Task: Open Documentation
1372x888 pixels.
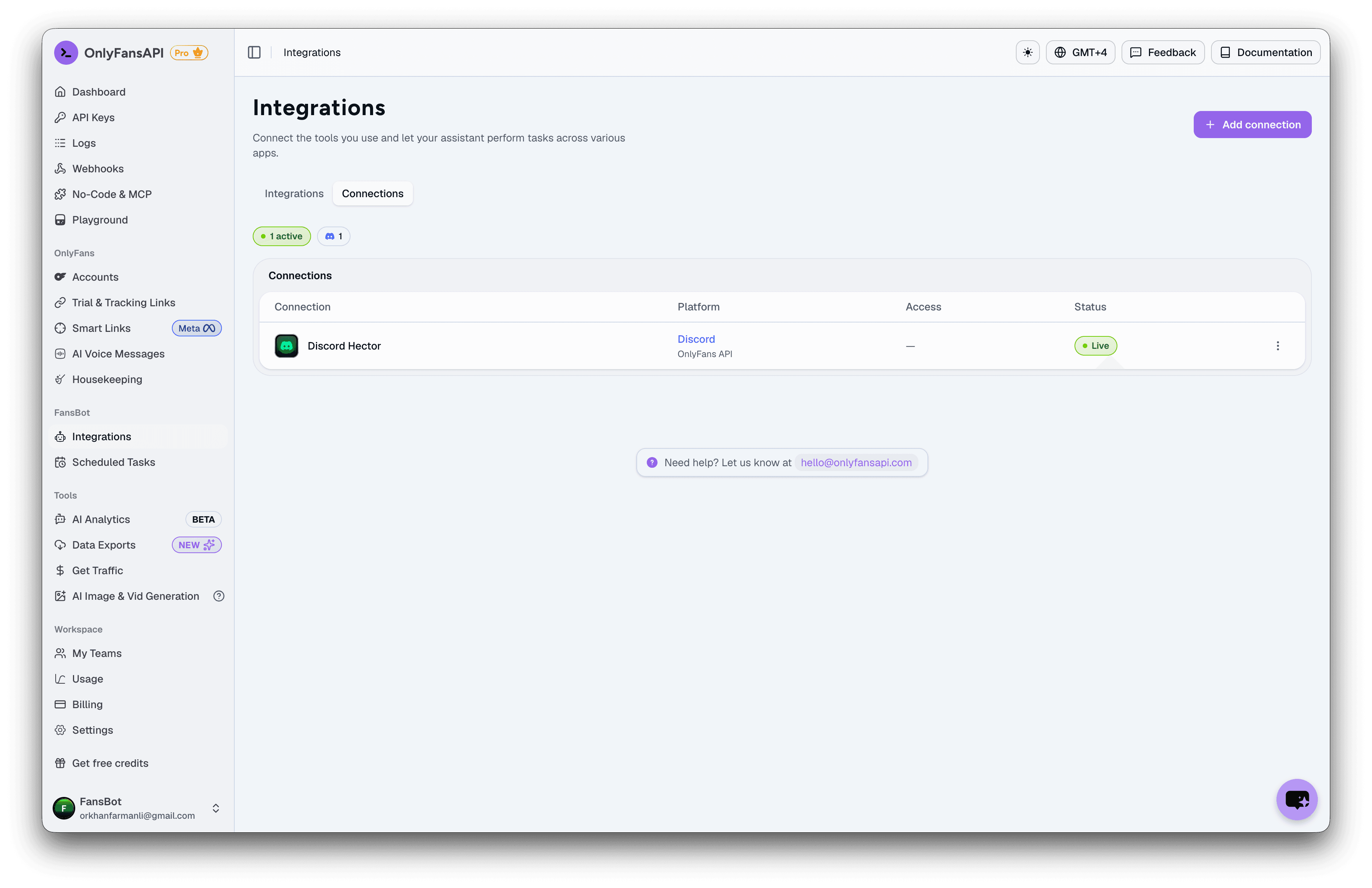Action: (x=1266, y=52)
